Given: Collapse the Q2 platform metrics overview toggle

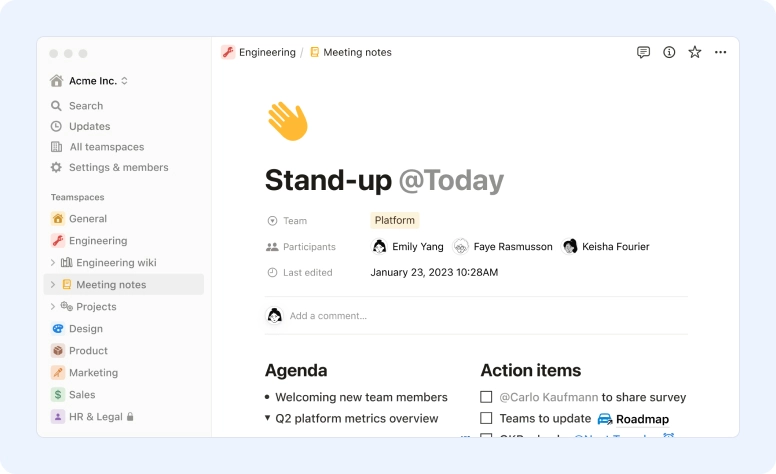Looking at the screenshot, I should [x=267, y=418].
